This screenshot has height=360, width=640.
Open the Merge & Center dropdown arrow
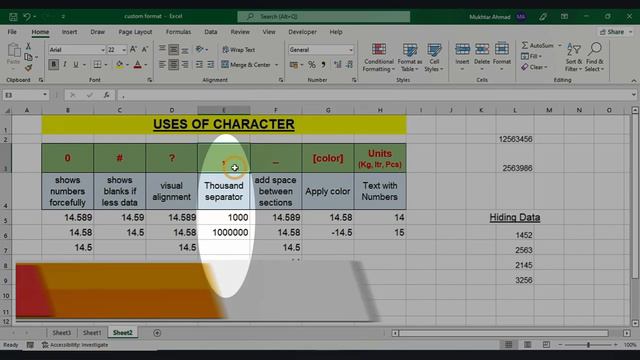pos(277,64)
